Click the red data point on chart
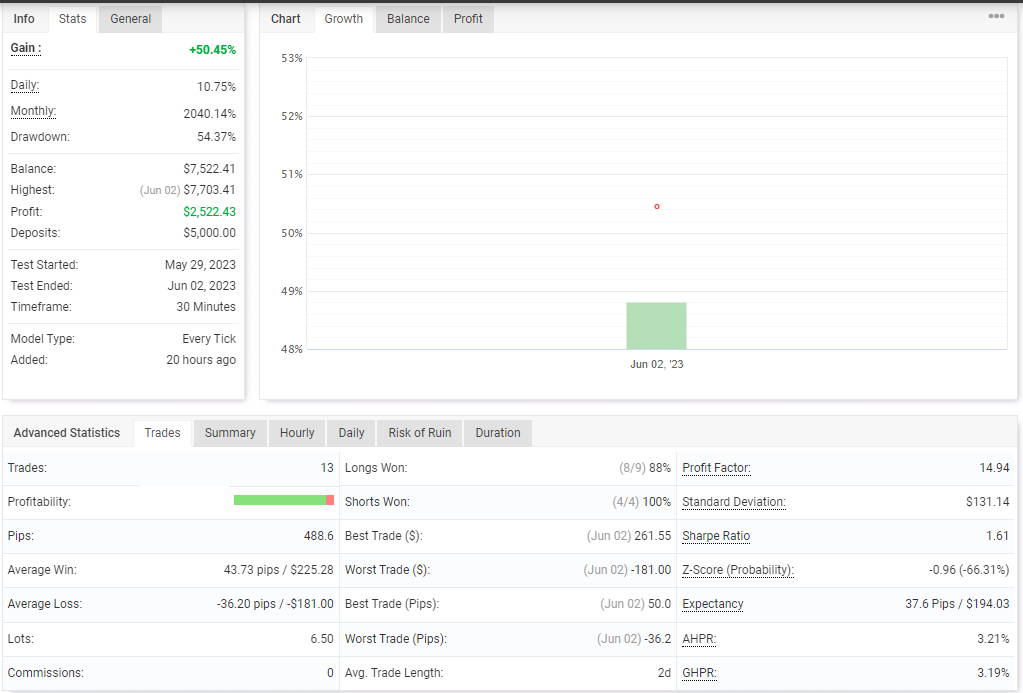1023x693 pixels. tap(657, 206)
